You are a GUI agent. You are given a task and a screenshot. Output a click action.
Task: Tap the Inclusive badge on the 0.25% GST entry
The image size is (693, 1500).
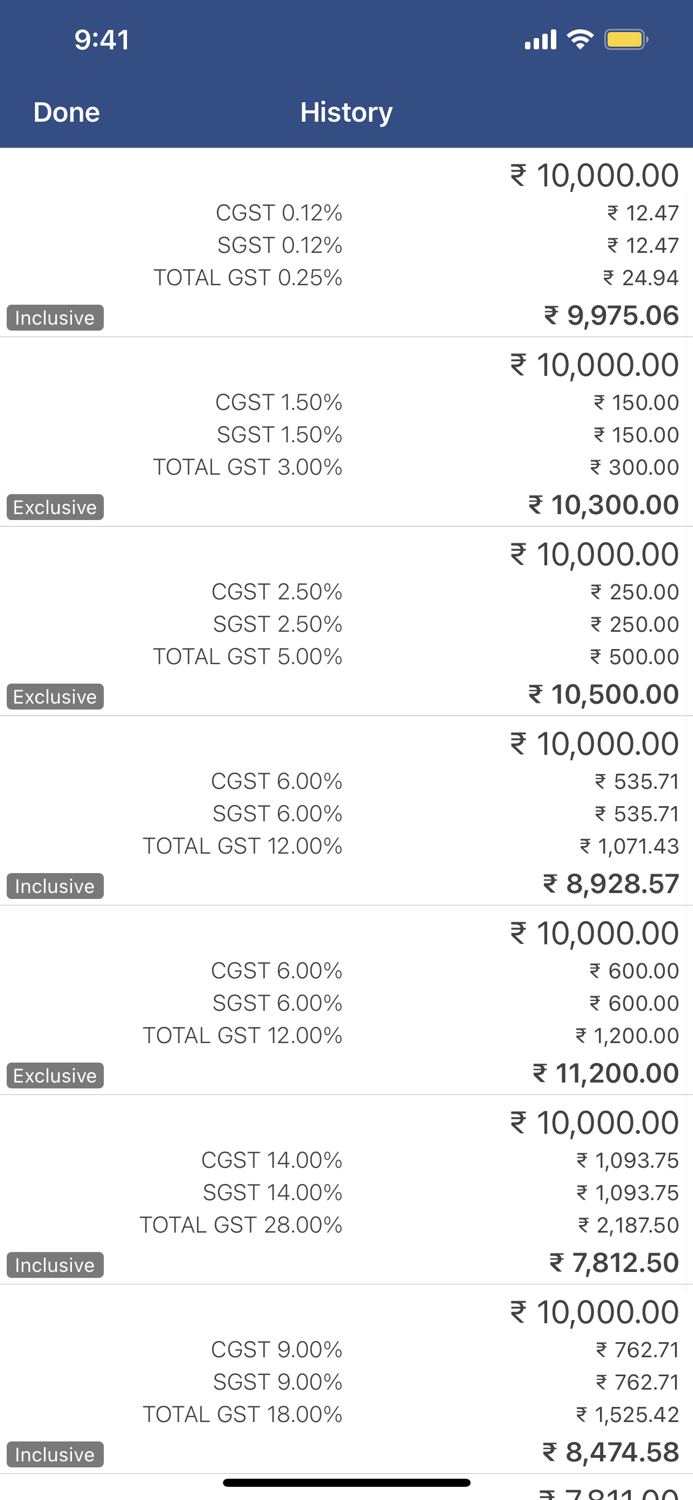click(x=54, y=318)
